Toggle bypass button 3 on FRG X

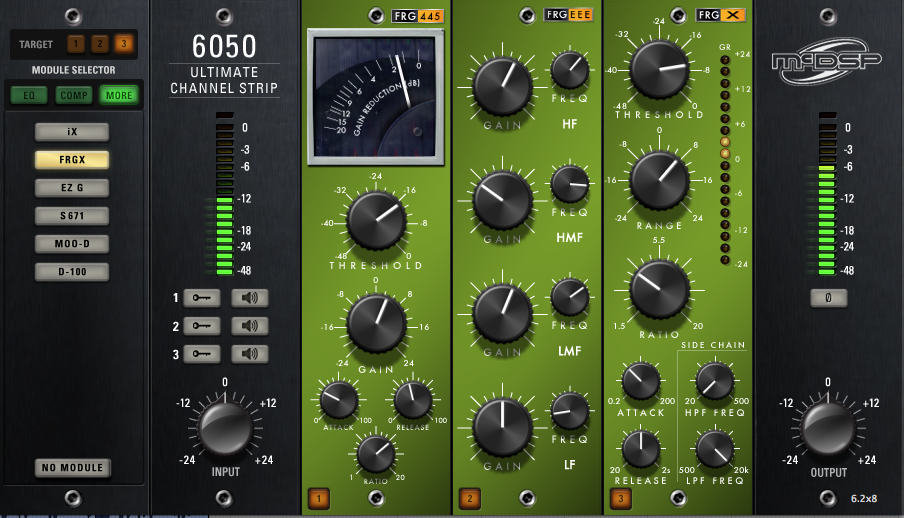point(620,498)
